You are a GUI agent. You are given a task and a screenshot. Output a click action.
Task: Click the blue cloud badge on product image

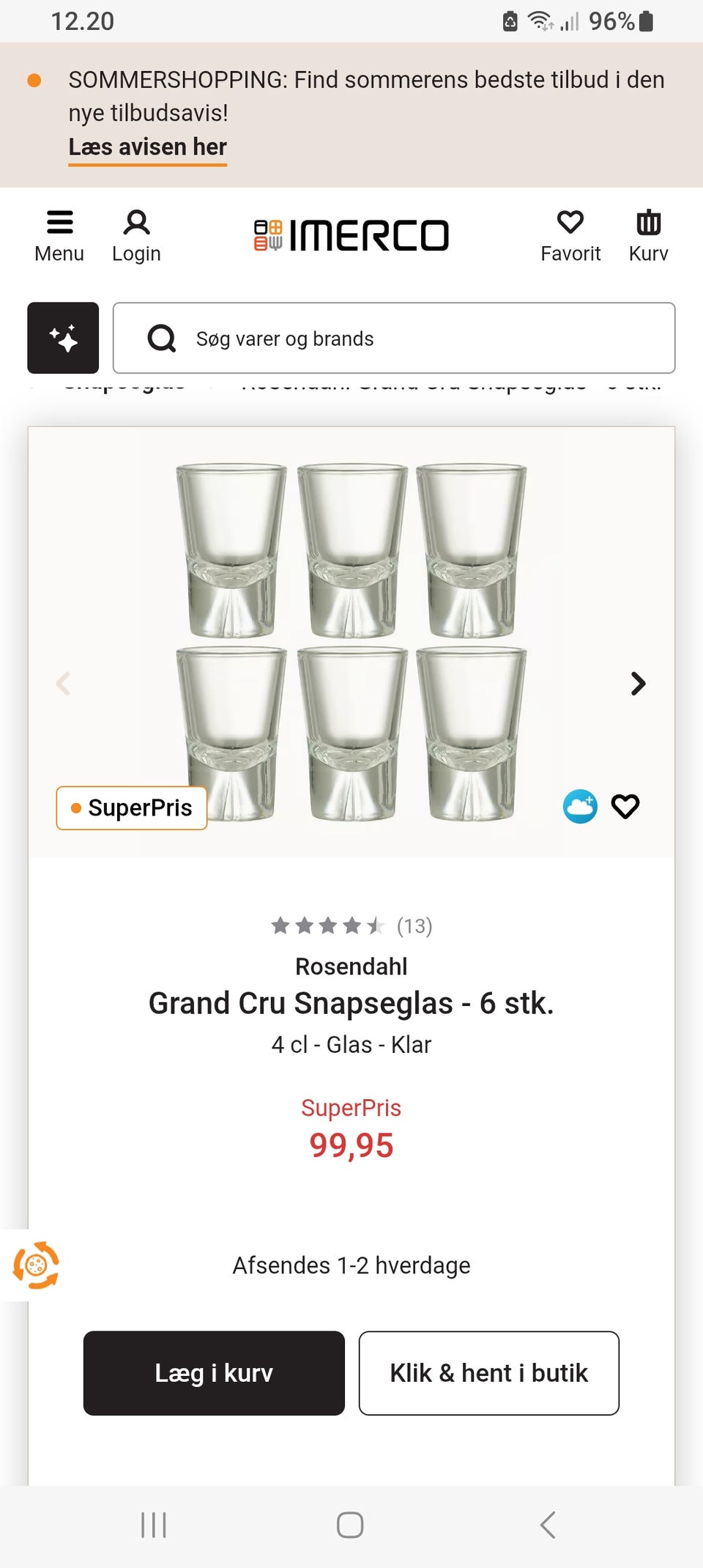pyautogui.click(x=580, y=807)
